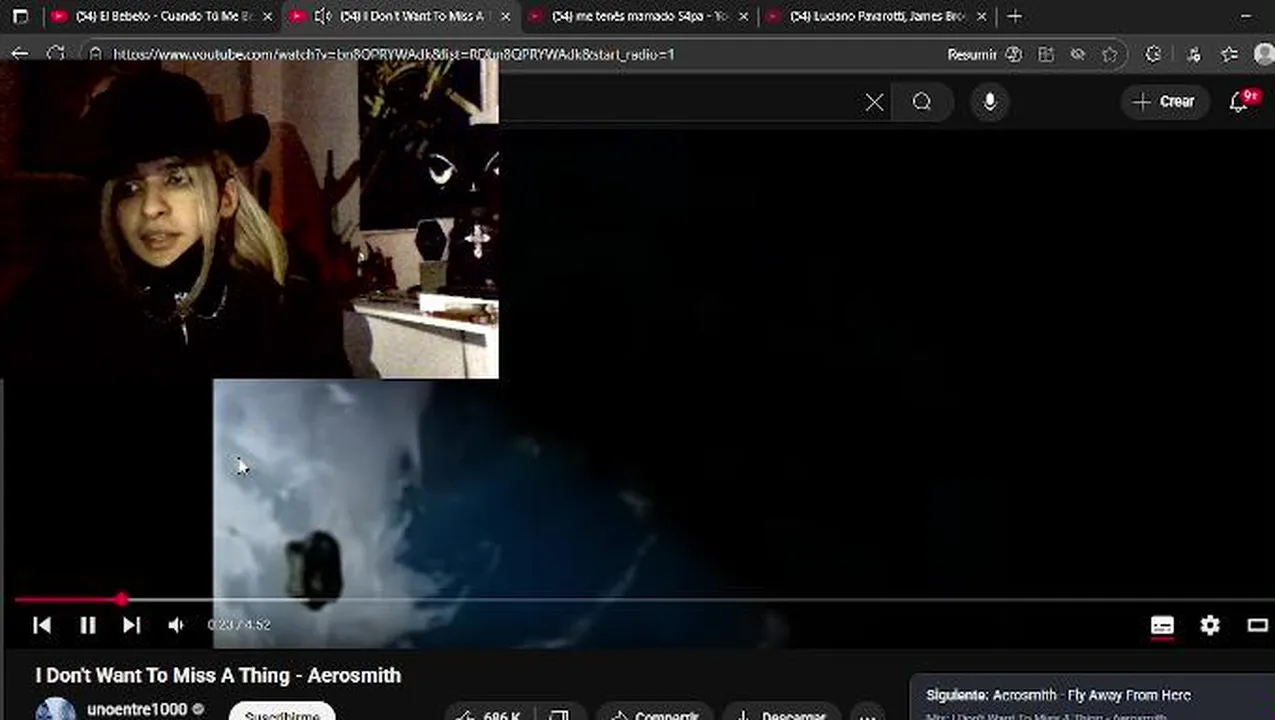Open the browser extensions icon

(1153, 55)
